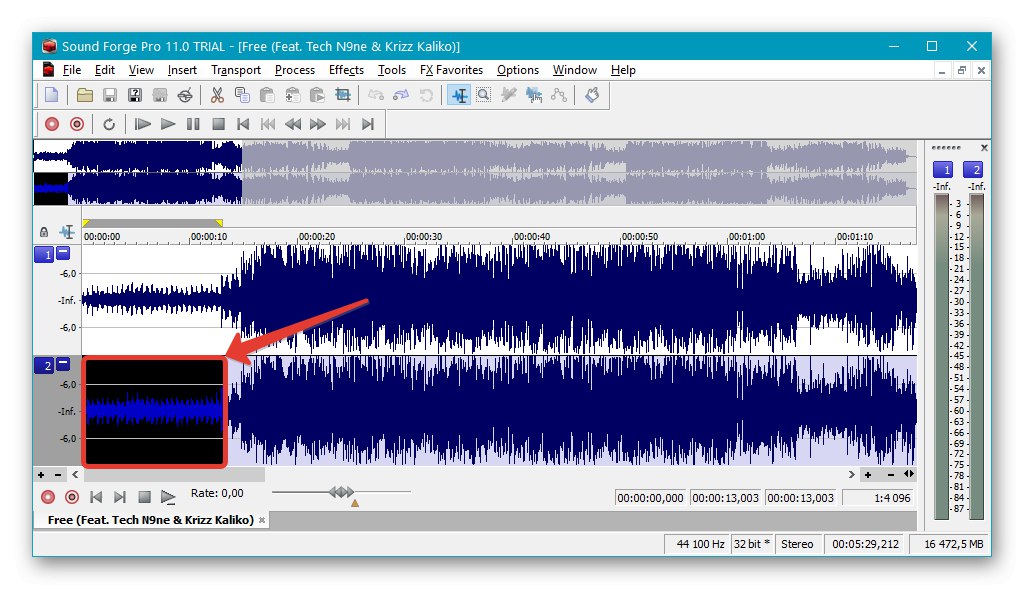Click Go to End transport button

point(368,124)
